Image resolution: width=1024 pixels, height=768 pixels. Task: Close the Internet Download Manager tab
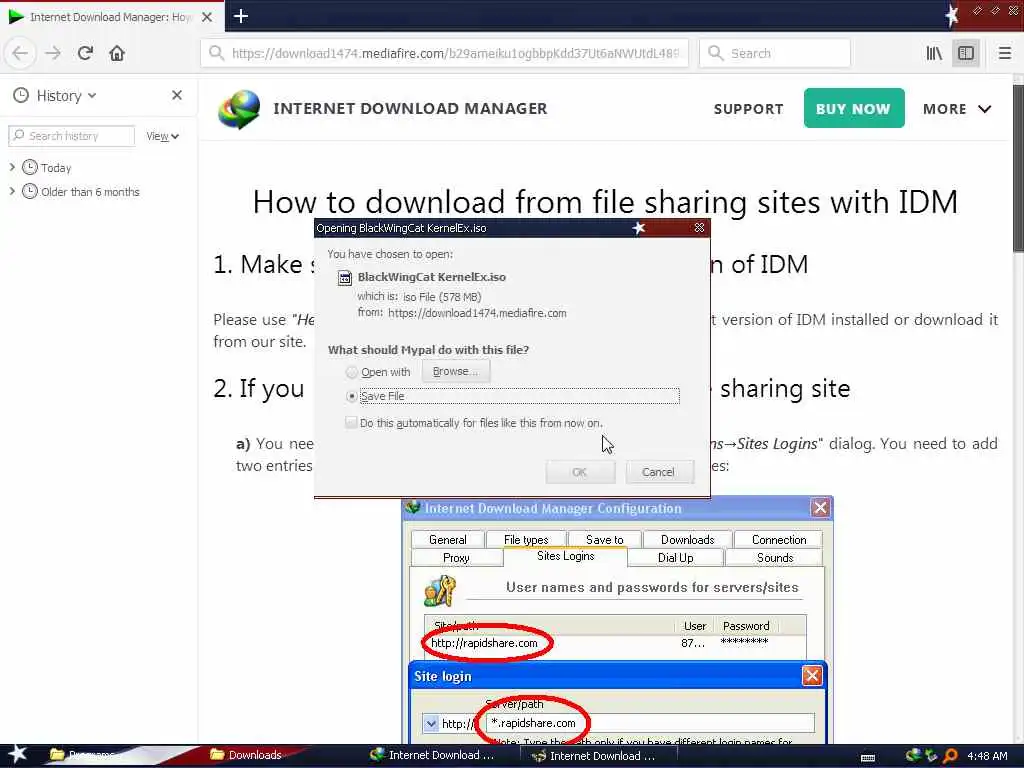207,17
